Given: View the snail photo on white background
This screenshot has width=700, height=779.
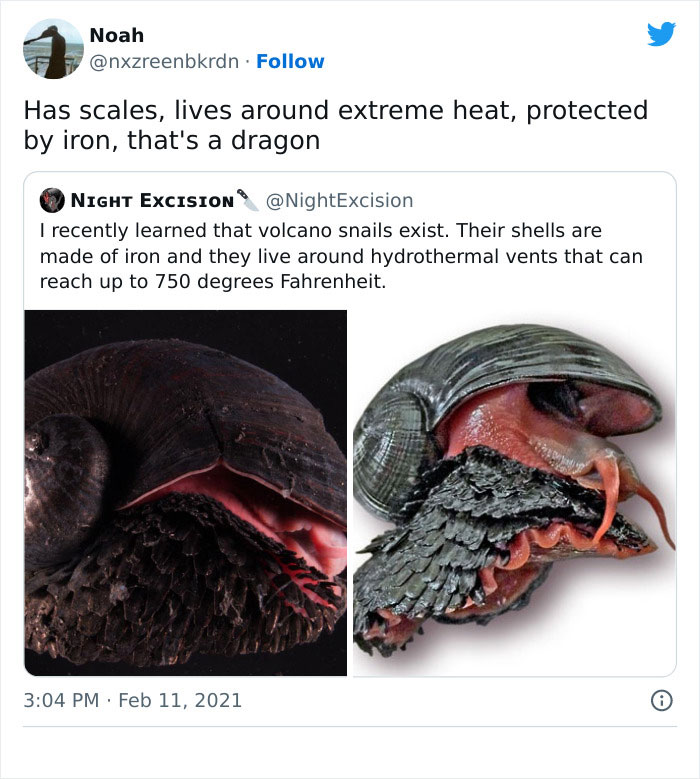Looking at the screenshot, I should [x=514, y=493].
